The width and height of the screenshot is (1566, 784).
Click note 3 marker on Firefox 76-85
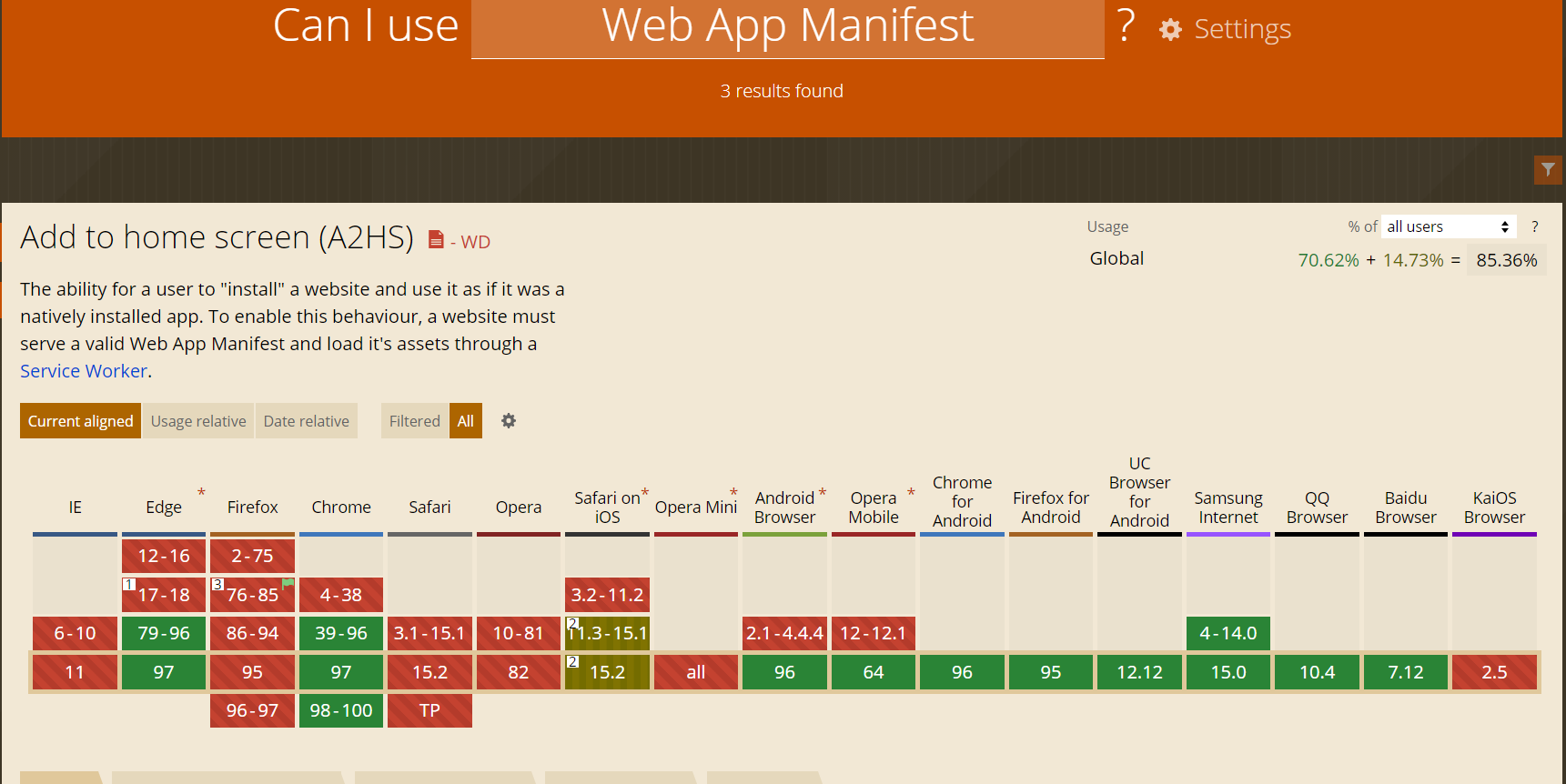pos(217,584)
